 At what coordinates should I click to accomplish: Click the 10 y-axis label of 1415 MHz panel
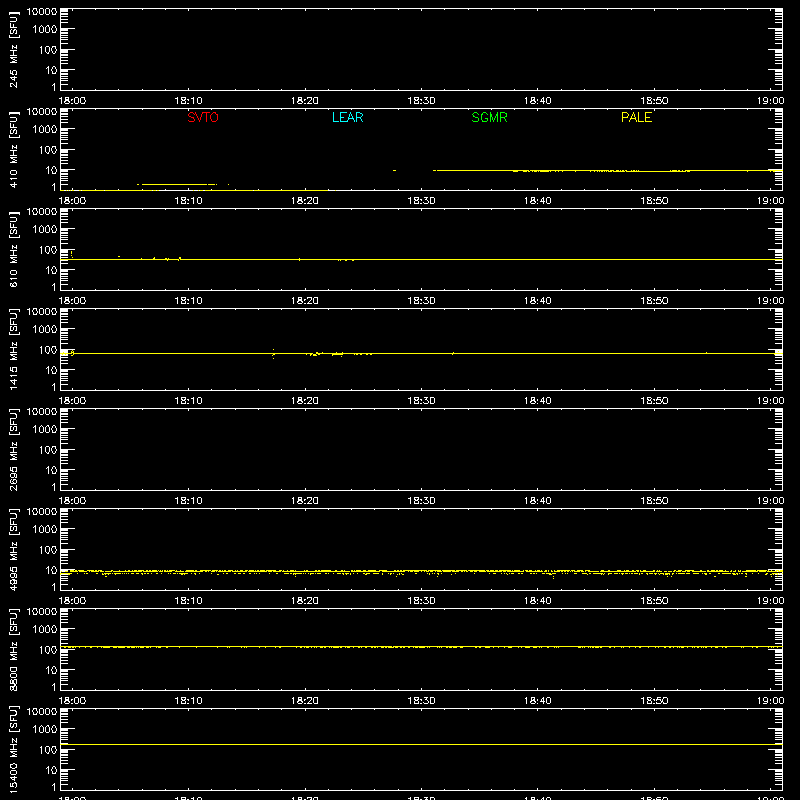coord(51,370)
